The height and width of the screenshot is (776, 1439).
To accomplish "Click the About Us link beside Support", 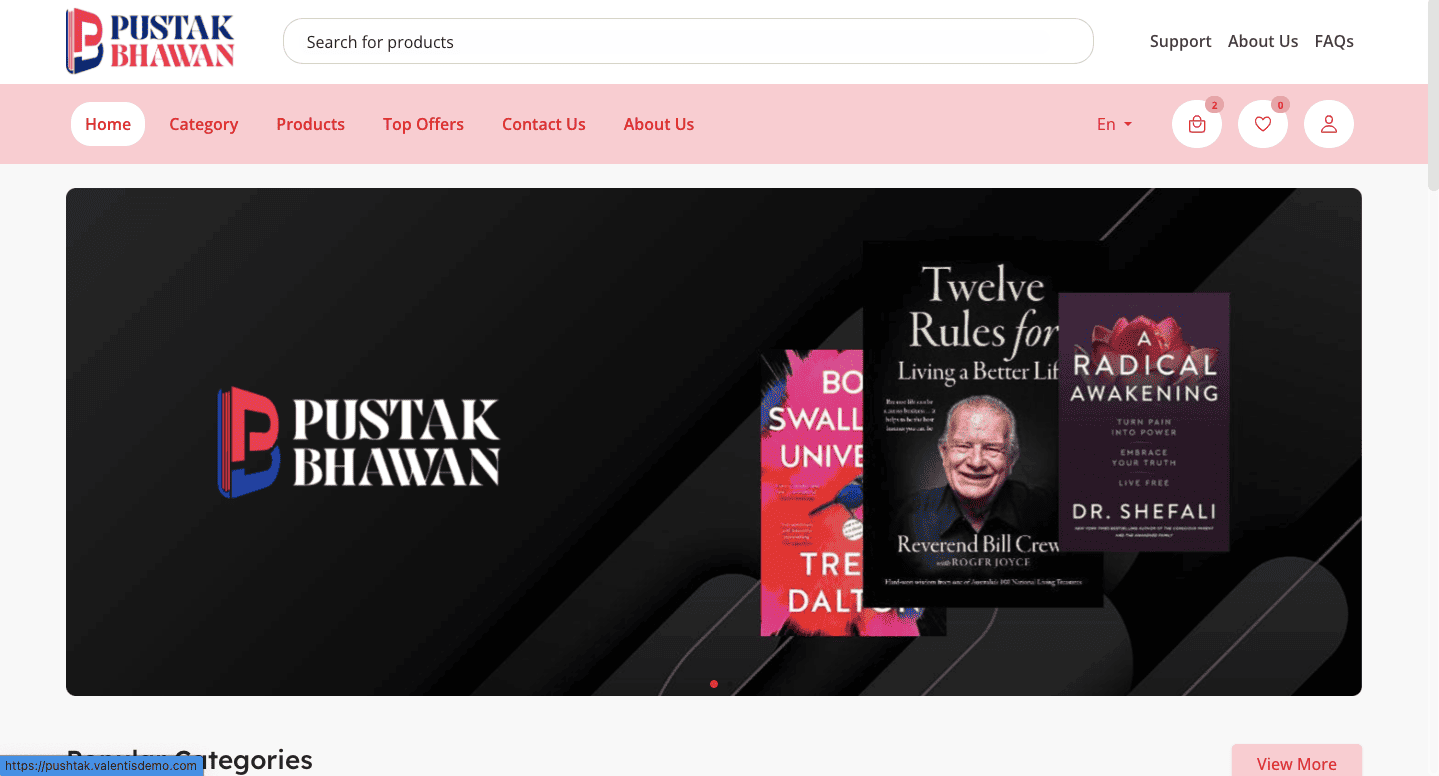I will pos(1262,41).
